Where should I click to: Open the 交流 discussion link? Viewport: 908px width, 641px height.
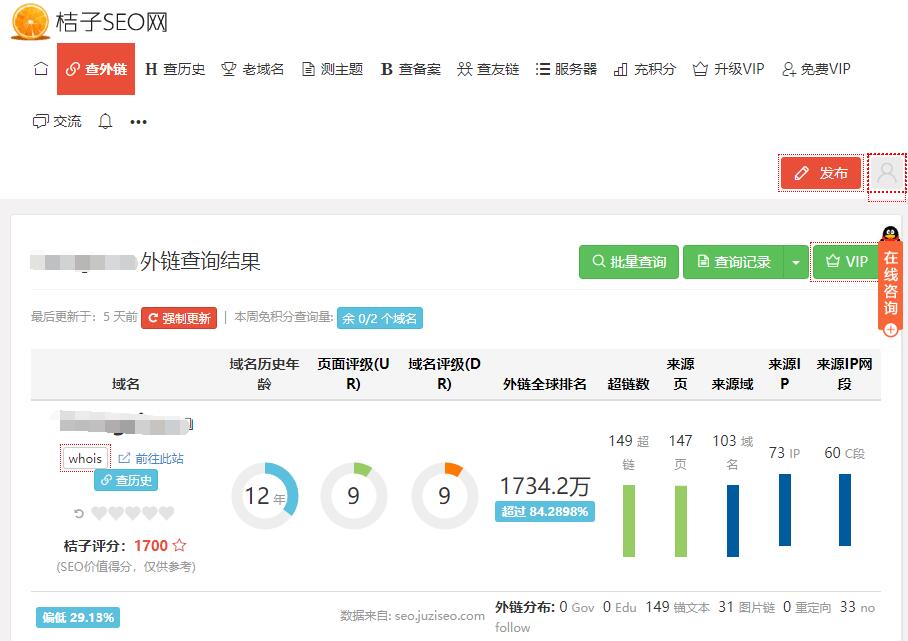[57, 121]
